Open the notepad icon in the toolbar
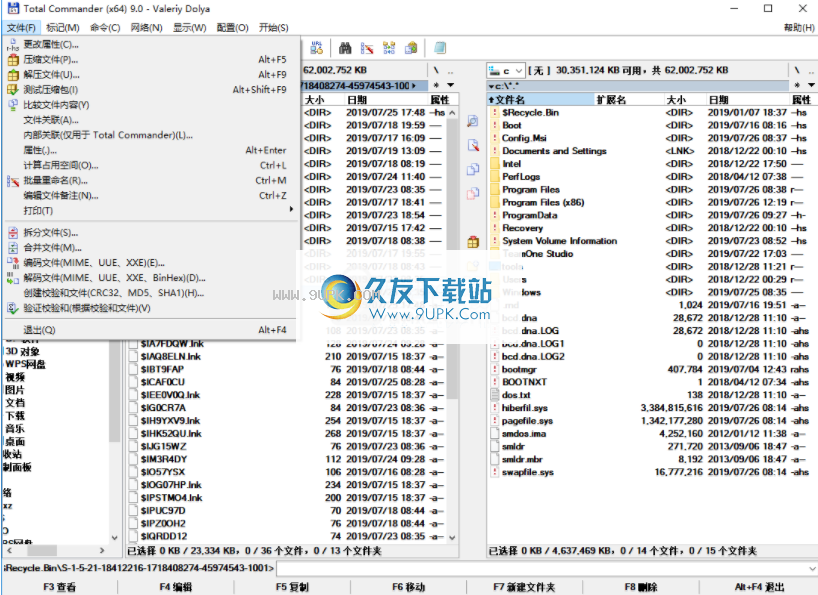Viewport: 818px width, 595px height. tap(440, 48)
